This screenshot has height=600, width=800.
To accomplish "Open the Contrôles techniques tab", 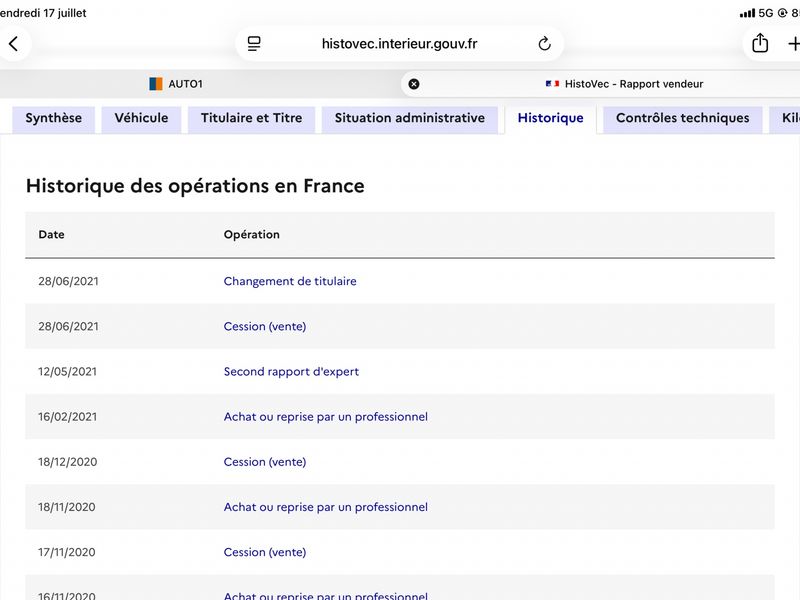I will point(683,118).
